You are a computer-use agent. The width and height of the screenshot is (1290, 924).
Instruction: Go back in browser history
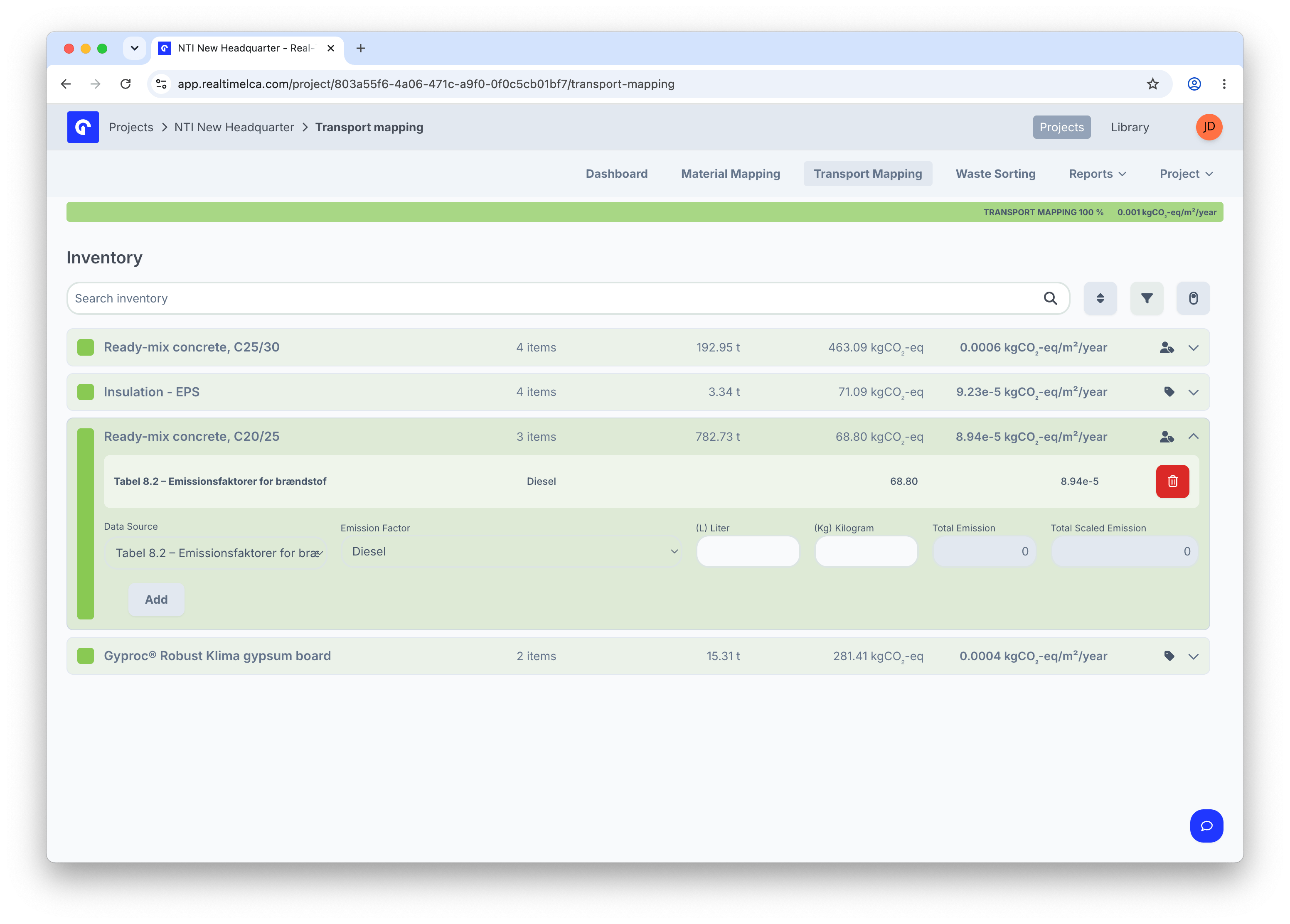(x=66, y=84)
